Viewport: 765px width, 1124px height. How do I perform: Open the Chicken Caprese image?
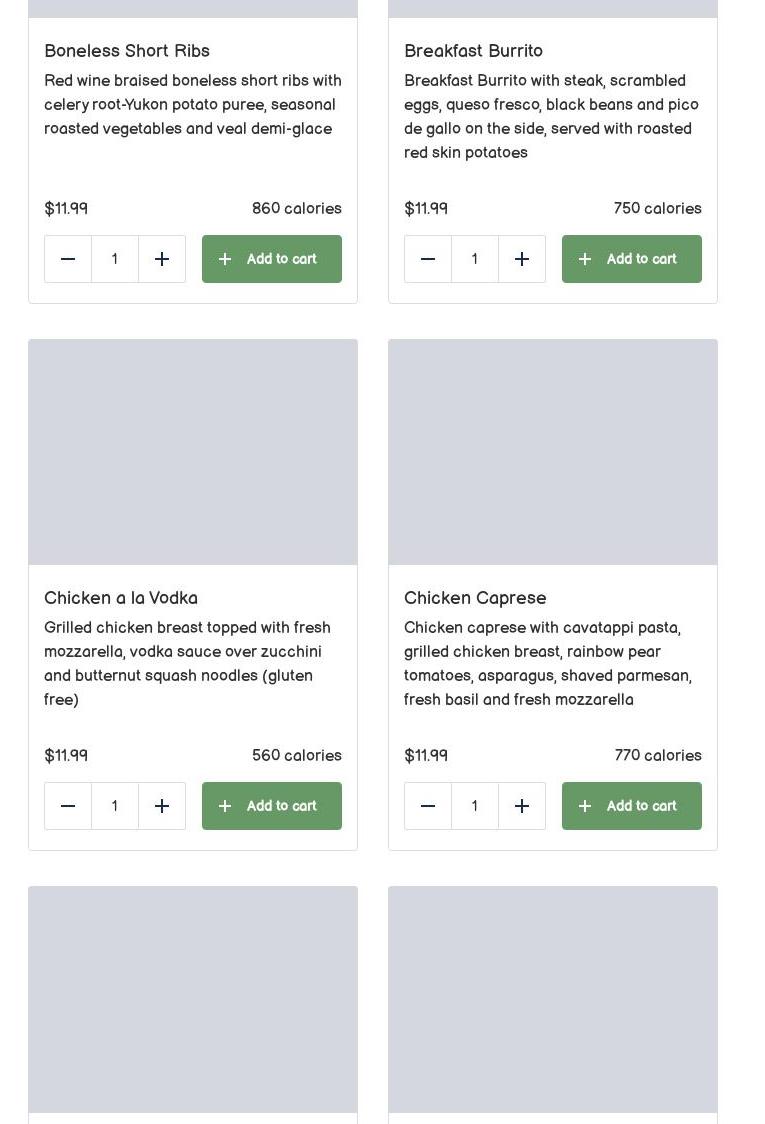553,452
